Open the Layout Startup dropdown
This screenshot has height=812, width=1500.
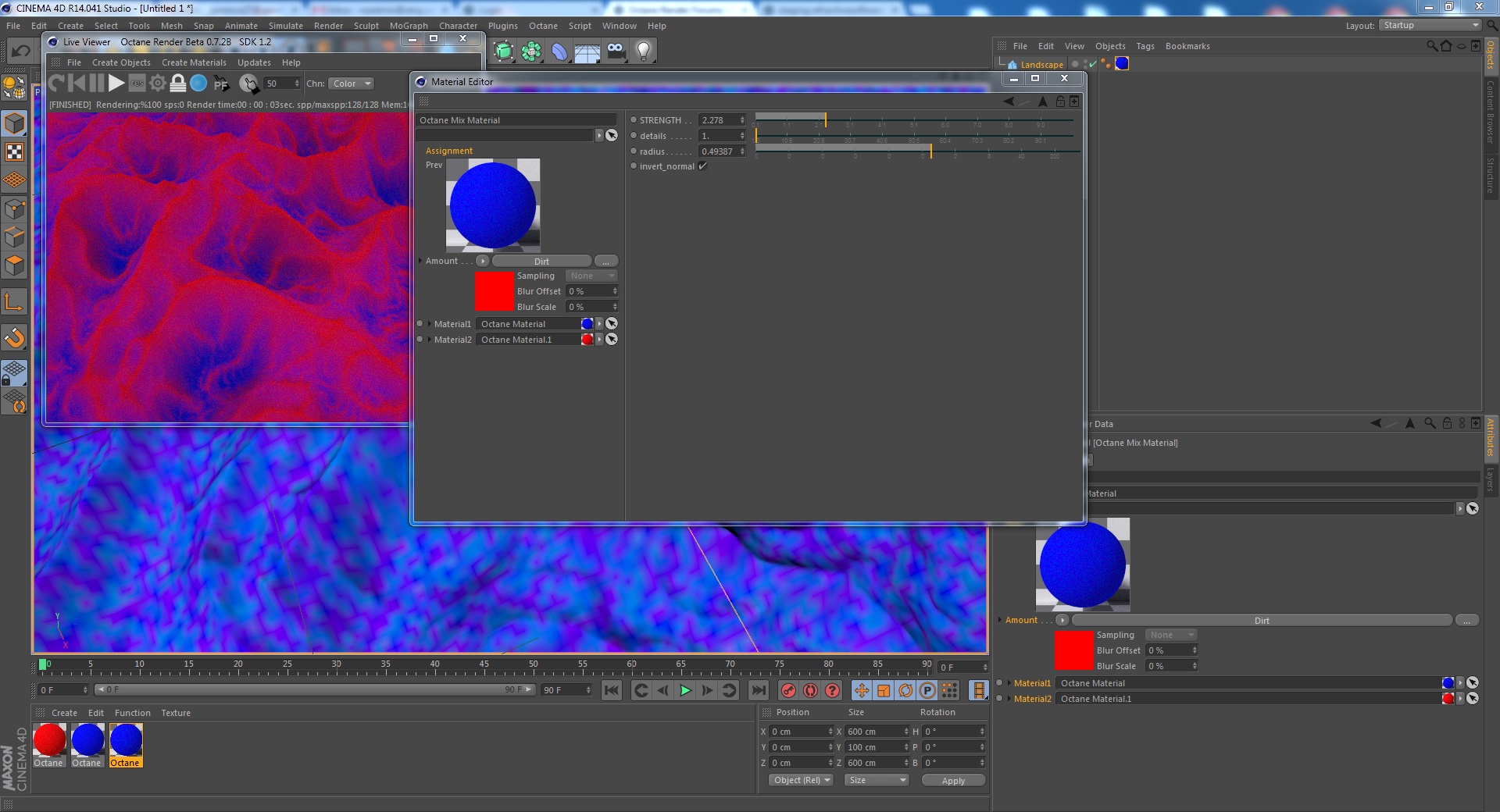coord(1430,26)
